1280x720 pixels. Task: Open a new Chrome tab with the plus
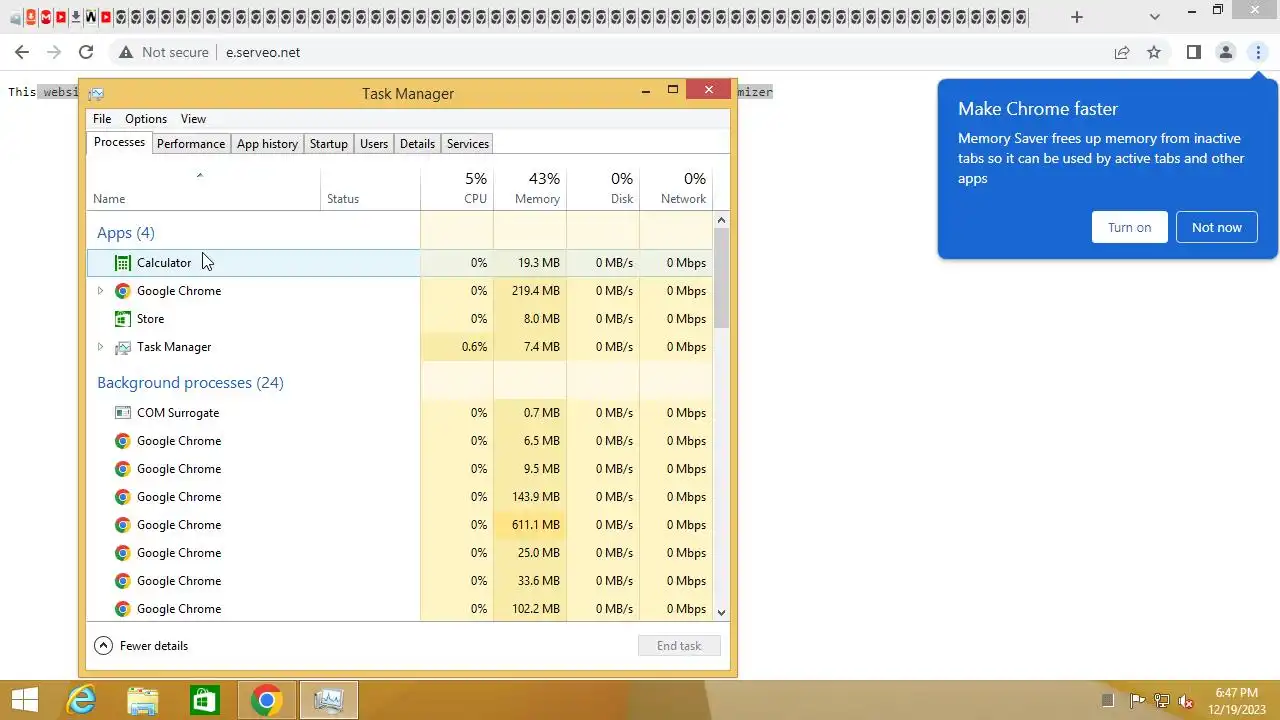(x=1077, y=17)
